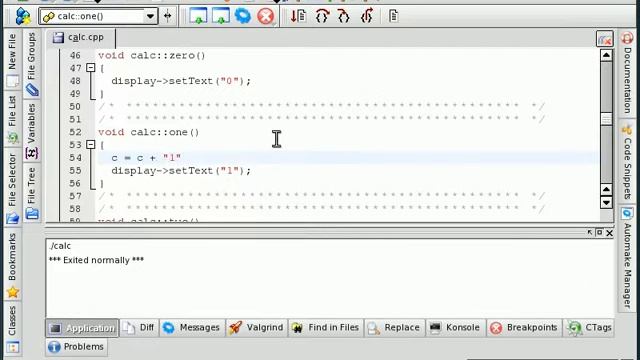This screenshot has height=360, width=640.
Task: Click the editor scrollbar bottom down arrow
Action: pos(607,202)
